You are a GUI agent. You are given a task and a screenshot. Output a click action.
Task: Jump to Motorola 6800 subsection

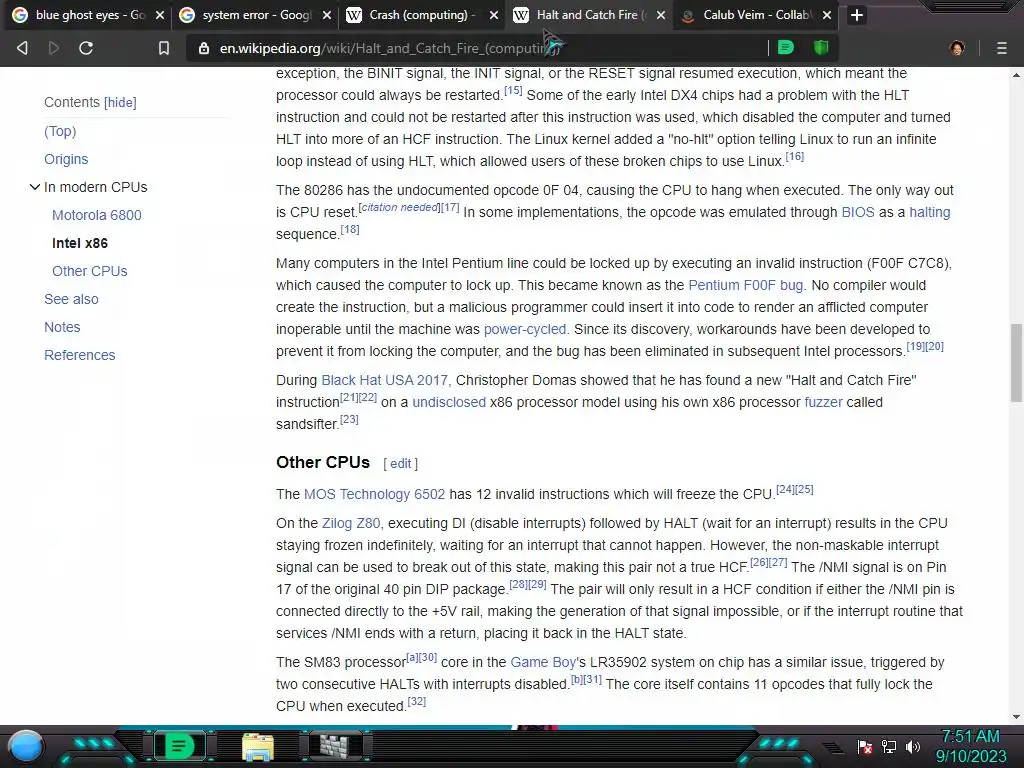click(x=97, y=216)
